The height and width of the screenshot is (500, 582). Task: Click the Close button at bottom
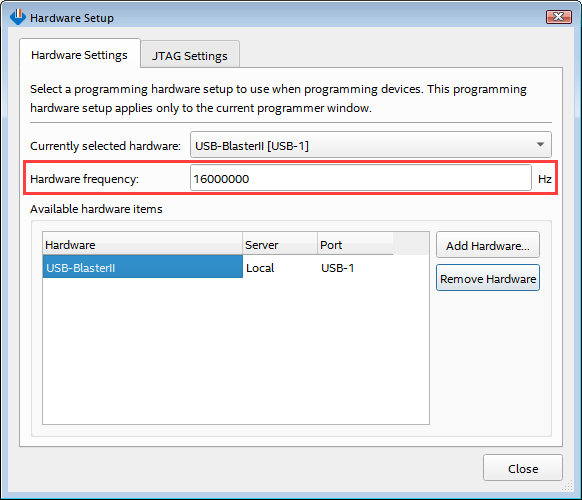tap(523, 468)
